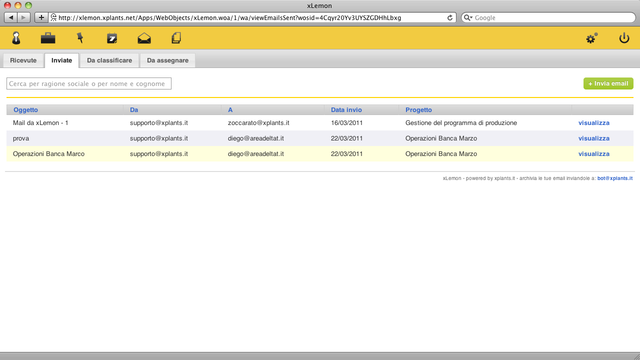Open the Da classificare tab
Screen dimensions: 640x360
[x=109, y=60]
